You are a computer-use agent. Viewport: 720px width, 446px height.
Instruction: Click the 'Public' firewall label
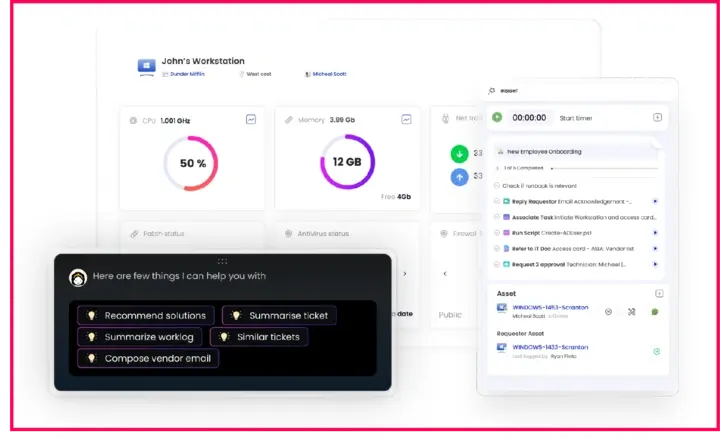[450, 315]
